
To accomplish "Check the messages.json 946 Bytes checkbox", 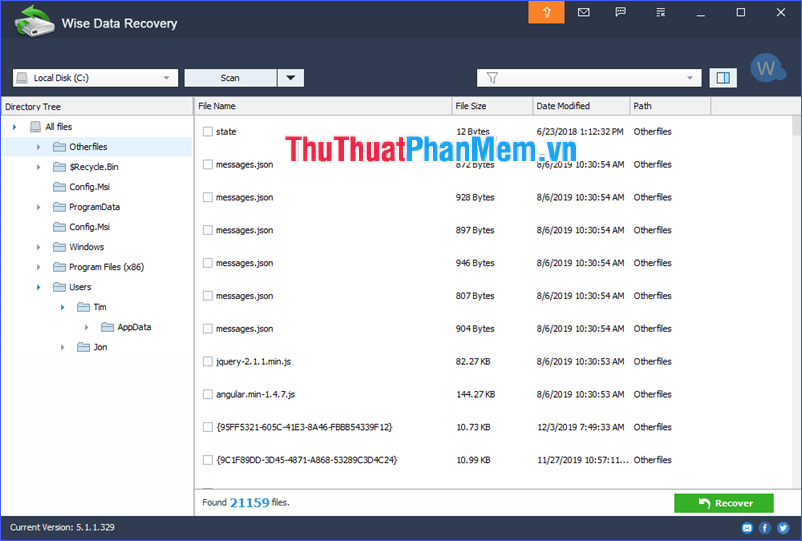I will pos(208,263).
